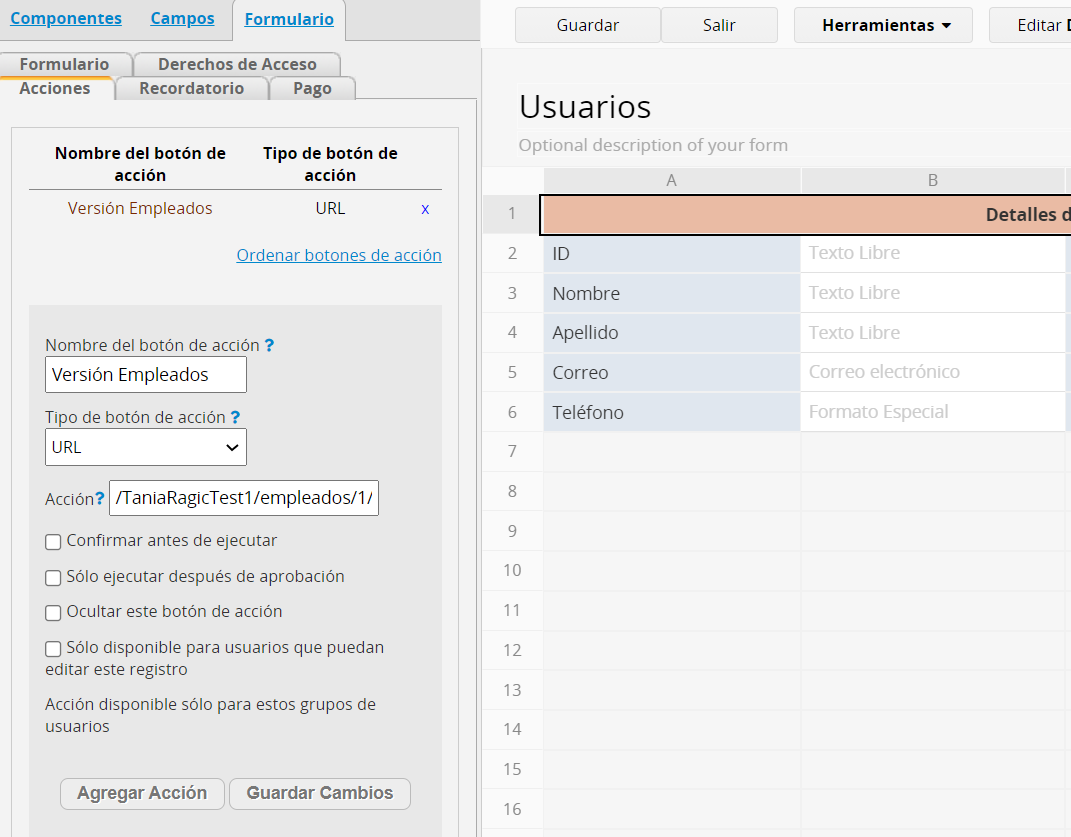
Task: Click help icon next to Nombre del botón
Action: (x=269, y=345)
